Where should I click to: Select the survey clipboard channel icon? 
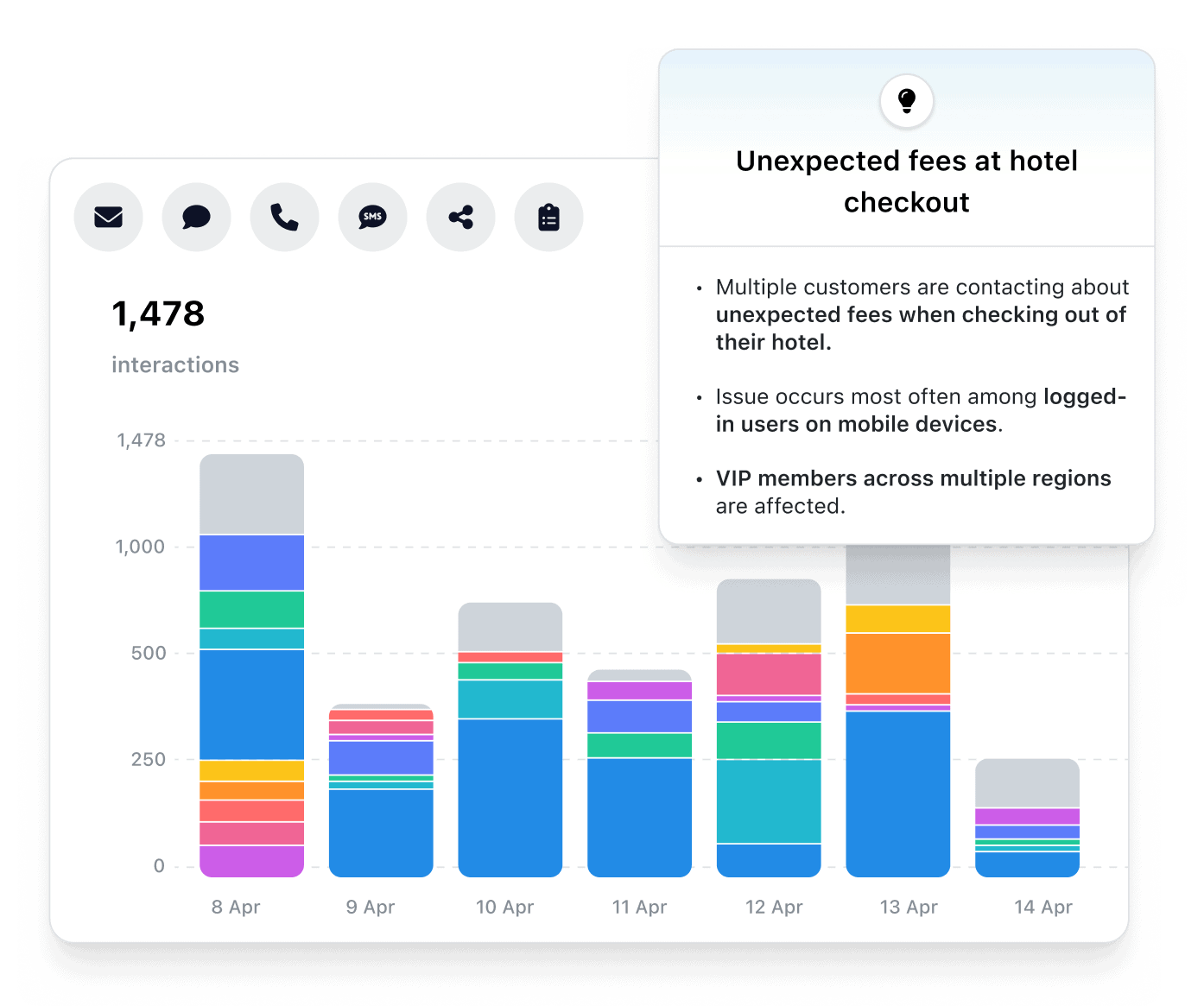coord(548,217)
